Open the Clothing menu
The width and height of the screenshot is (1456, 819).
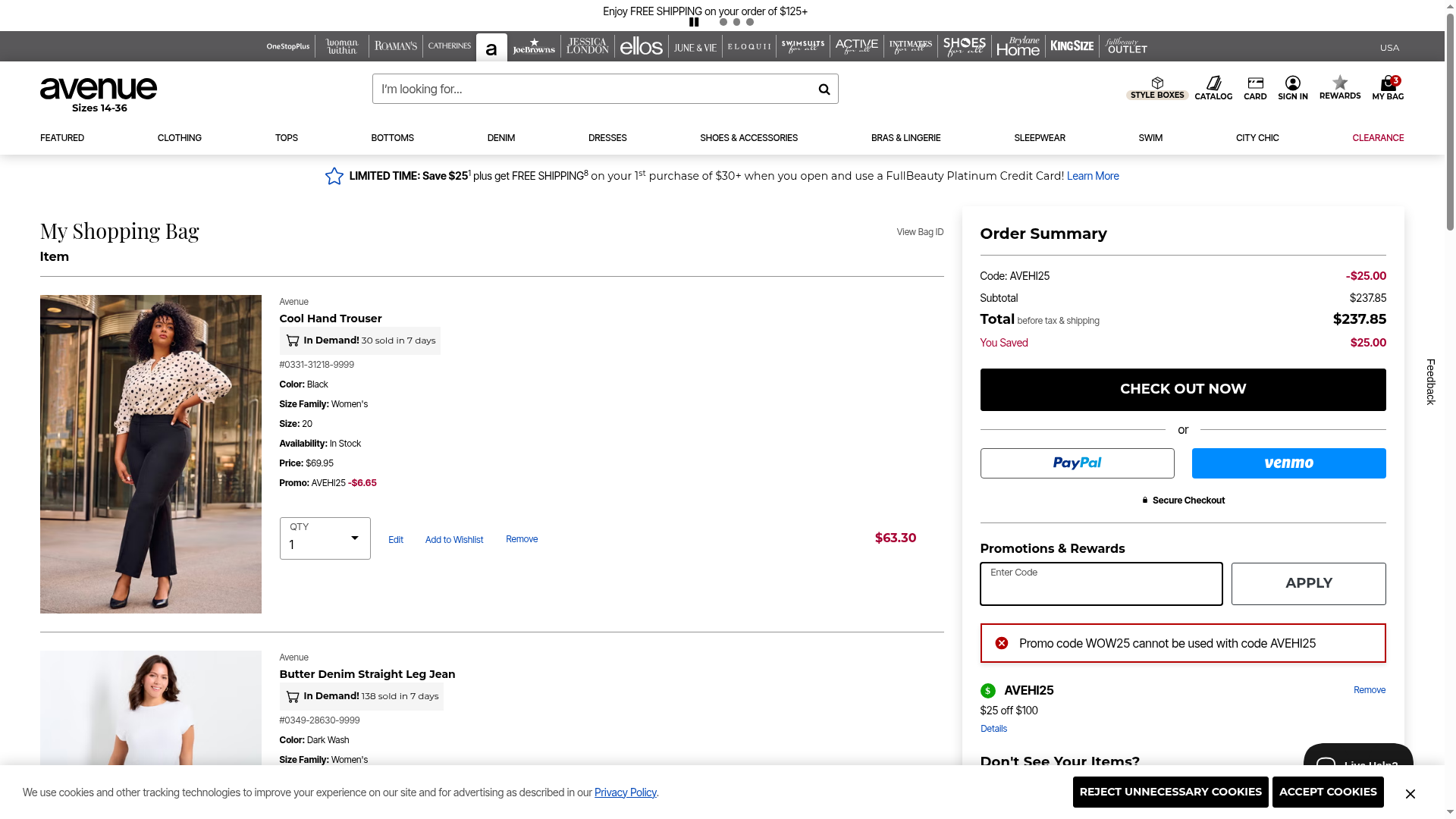click(x=180, y=138)
